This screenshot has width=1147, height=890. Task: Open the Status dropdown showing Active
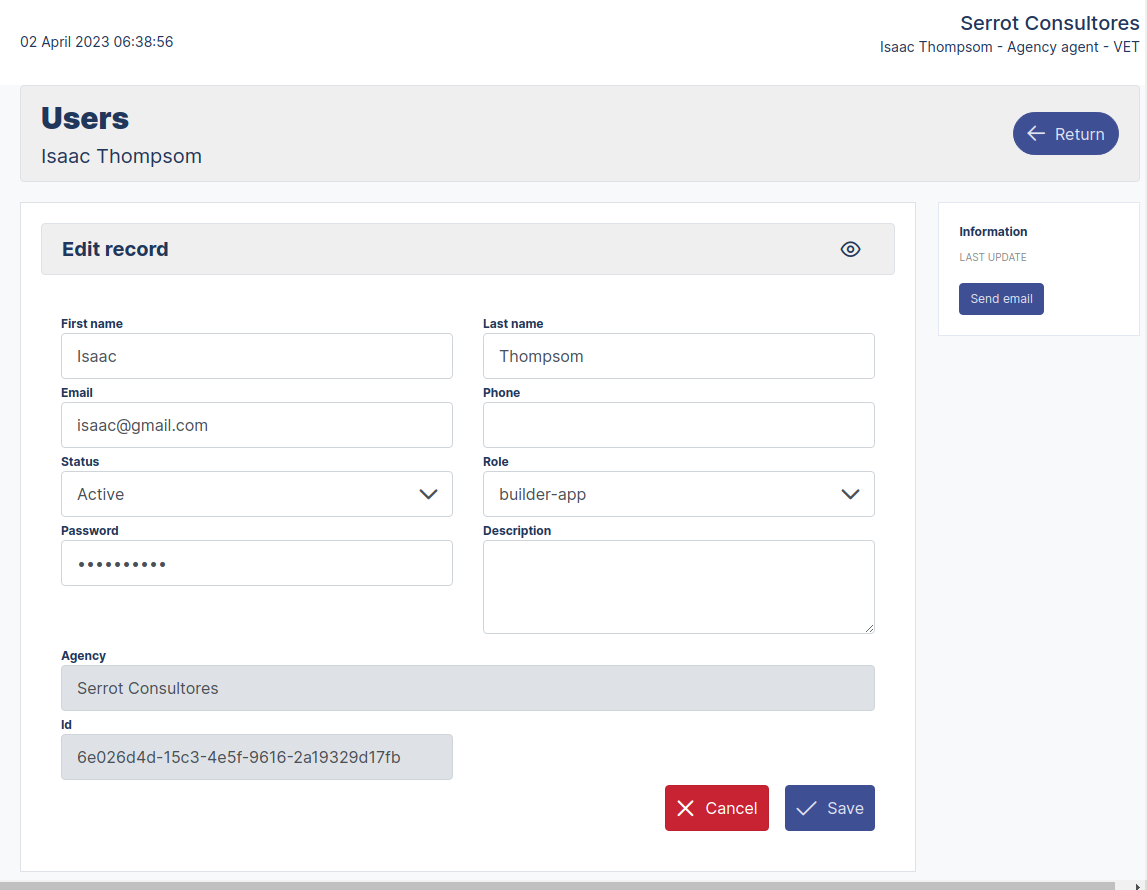pos(257,494)
